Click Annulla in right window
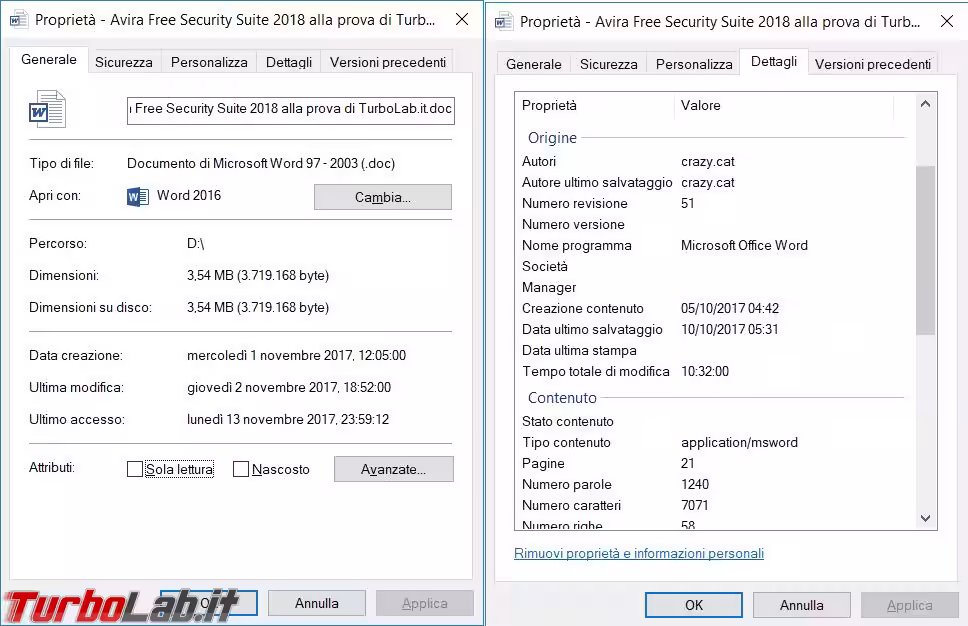This screenshot has width=968, height=626. click(801, 605)
